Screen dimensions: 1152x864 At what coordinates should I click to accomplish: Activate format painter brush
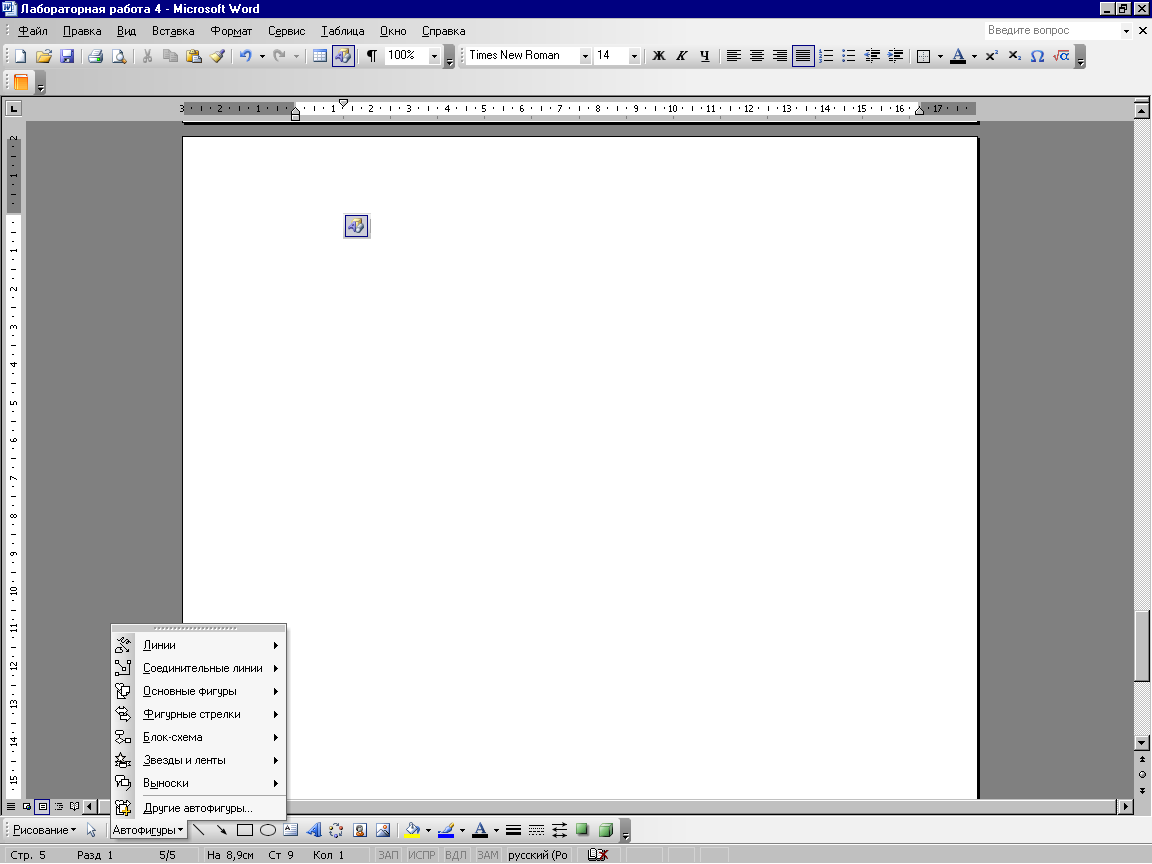(x=217, y=56)
